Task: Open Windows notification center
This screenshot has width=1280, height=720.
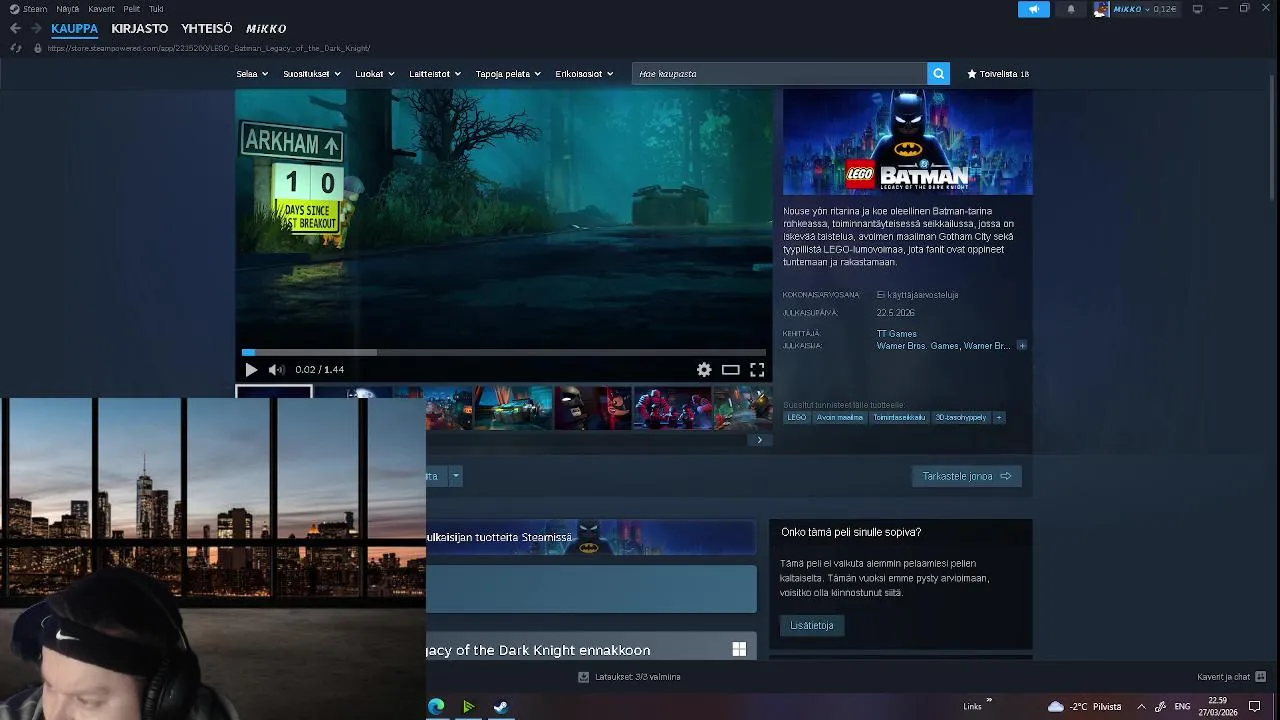Action: [x=1255, y=706]
